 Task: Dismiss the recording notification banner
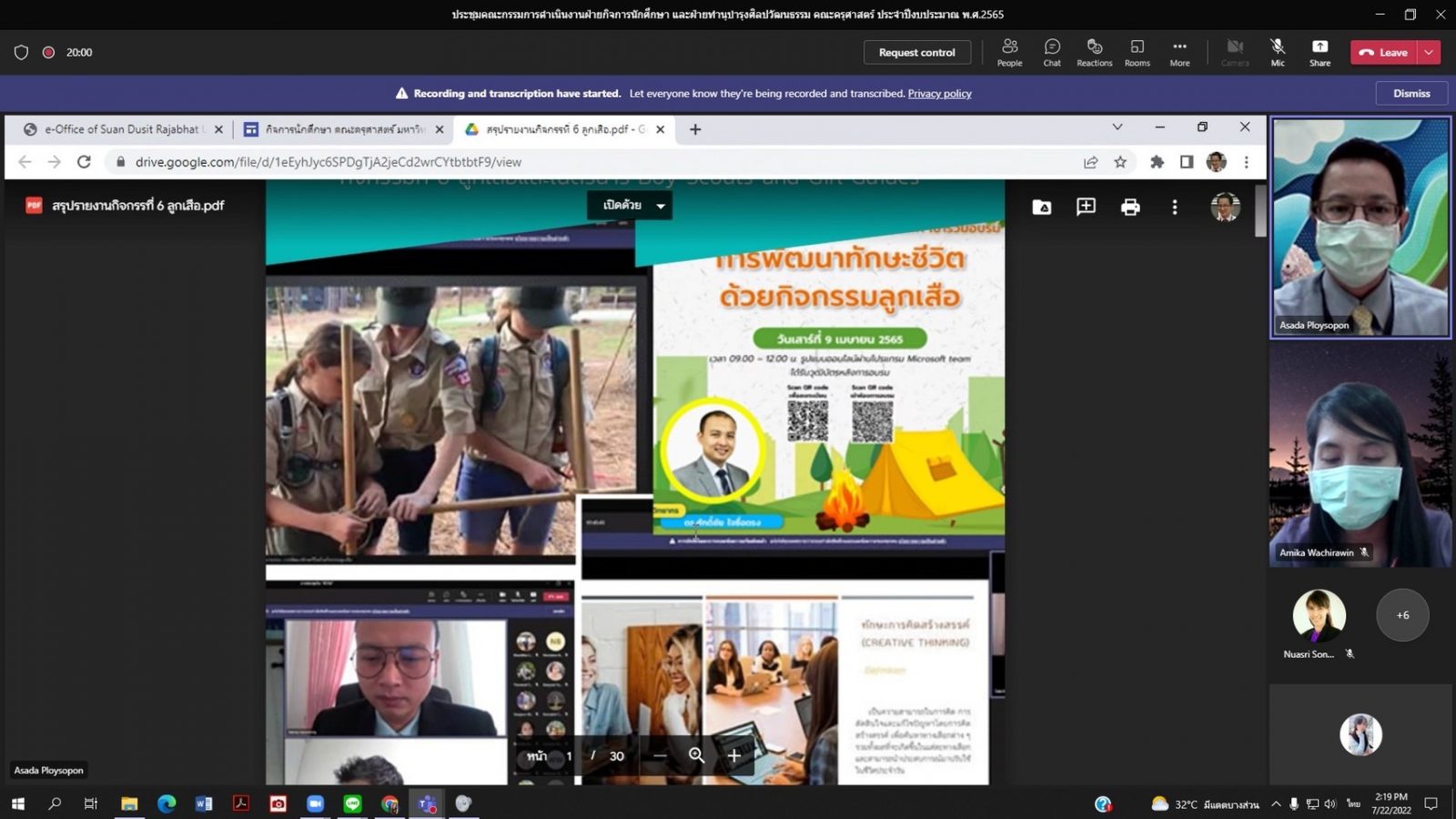click(x=1410, y=93)
